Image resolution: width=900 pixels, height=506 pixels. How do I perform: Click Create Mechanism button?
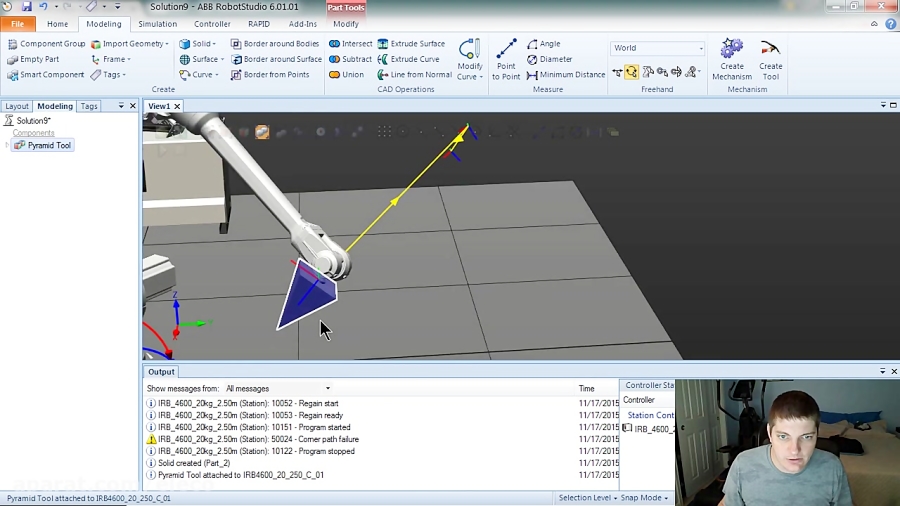tap(732, 60)
